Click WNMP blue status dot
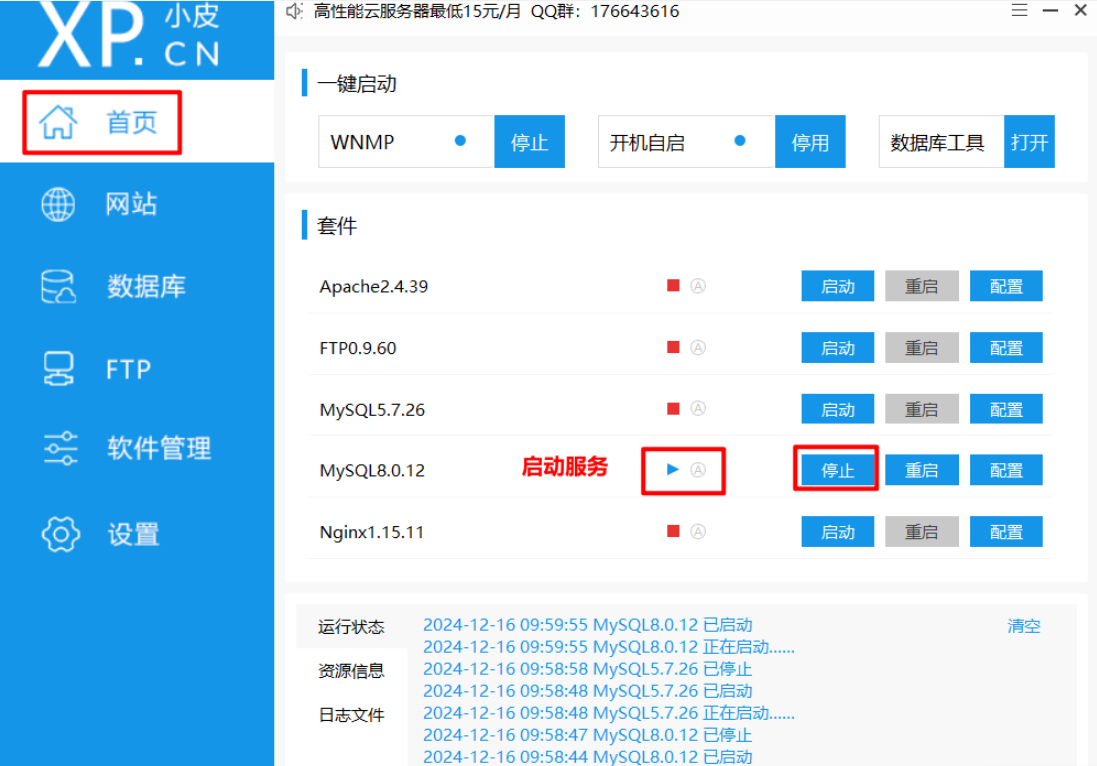The height and width of the screenshot is (766, 1097). click(x=460, y=141)
